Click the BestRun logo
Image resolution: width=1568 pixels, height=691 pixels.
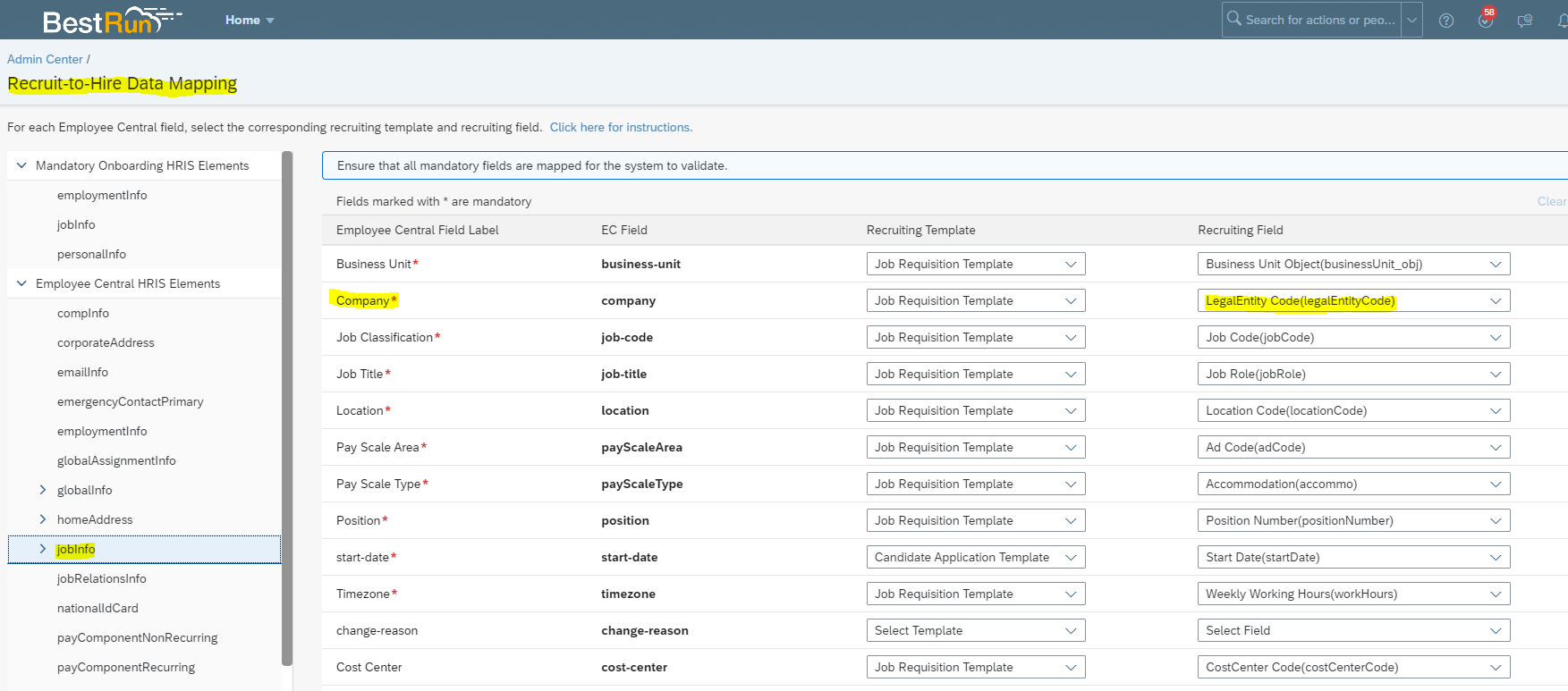pos(112,20)
